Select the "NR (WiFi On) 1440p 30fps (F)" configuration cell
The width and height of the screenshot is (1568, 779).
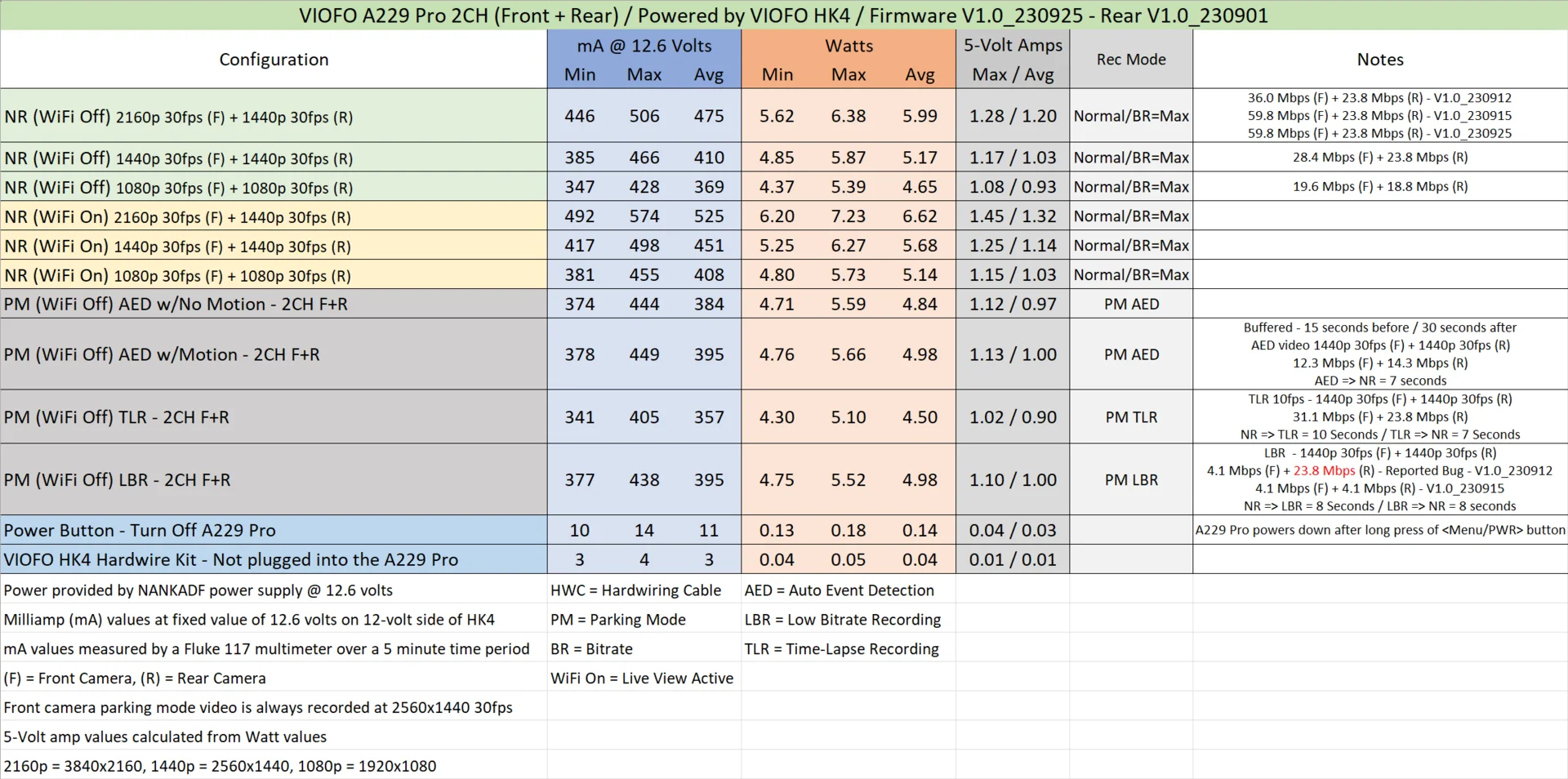pos(274,246)
